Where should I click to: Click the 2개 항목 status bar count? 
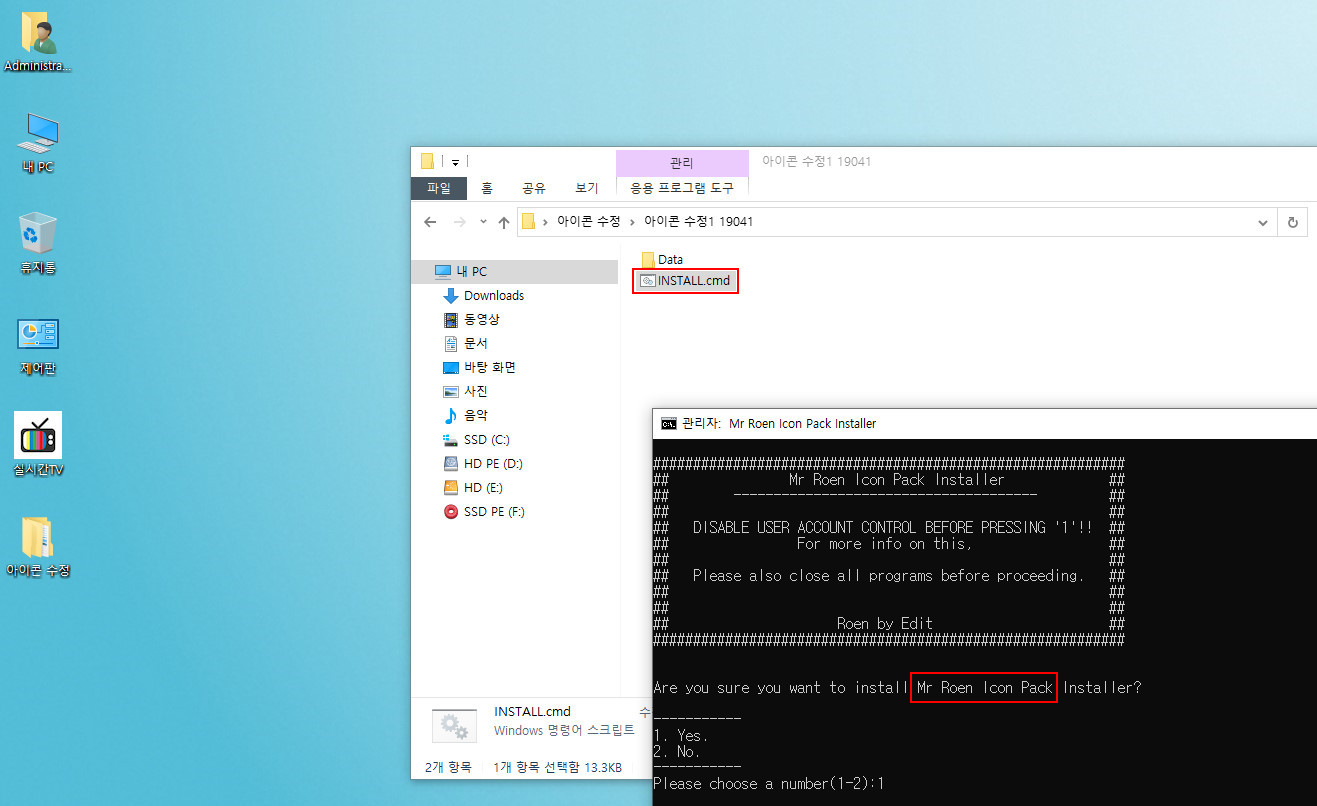(x=447, y=768)
